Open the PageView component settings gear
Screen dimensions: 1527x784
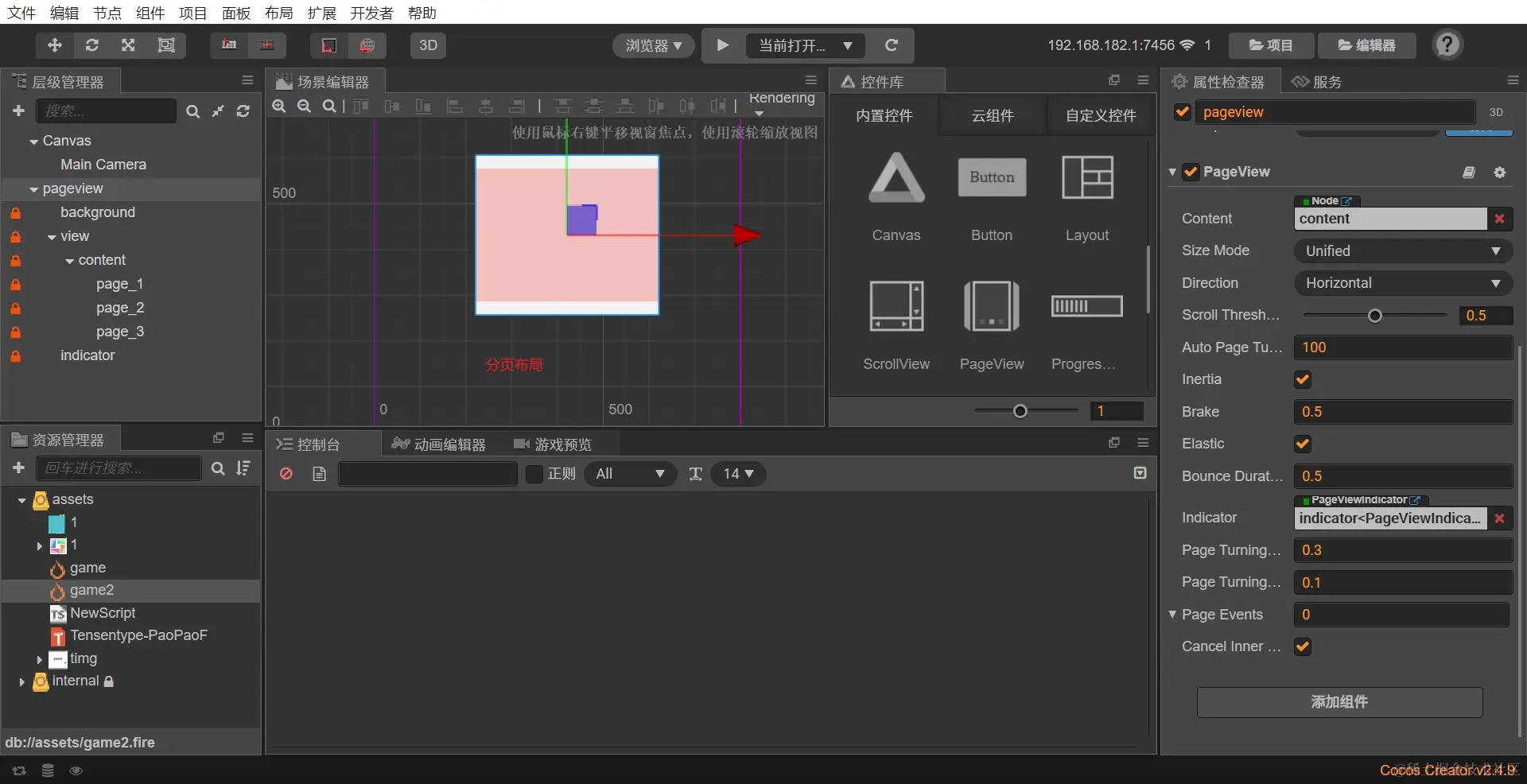[x=1499, y=173]
